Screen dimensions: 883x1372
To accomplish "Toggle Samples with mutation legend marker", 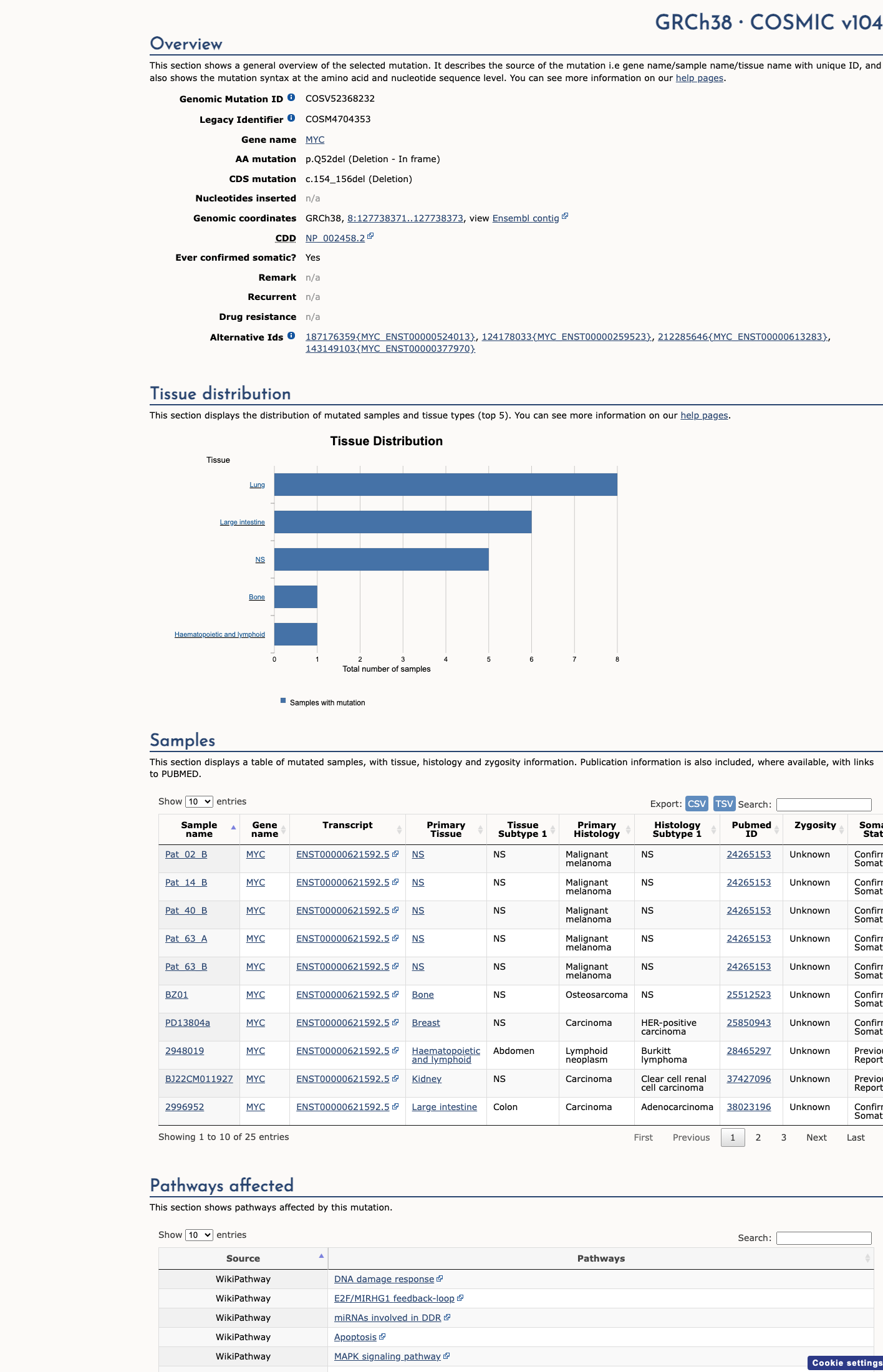I will [283, 701].
